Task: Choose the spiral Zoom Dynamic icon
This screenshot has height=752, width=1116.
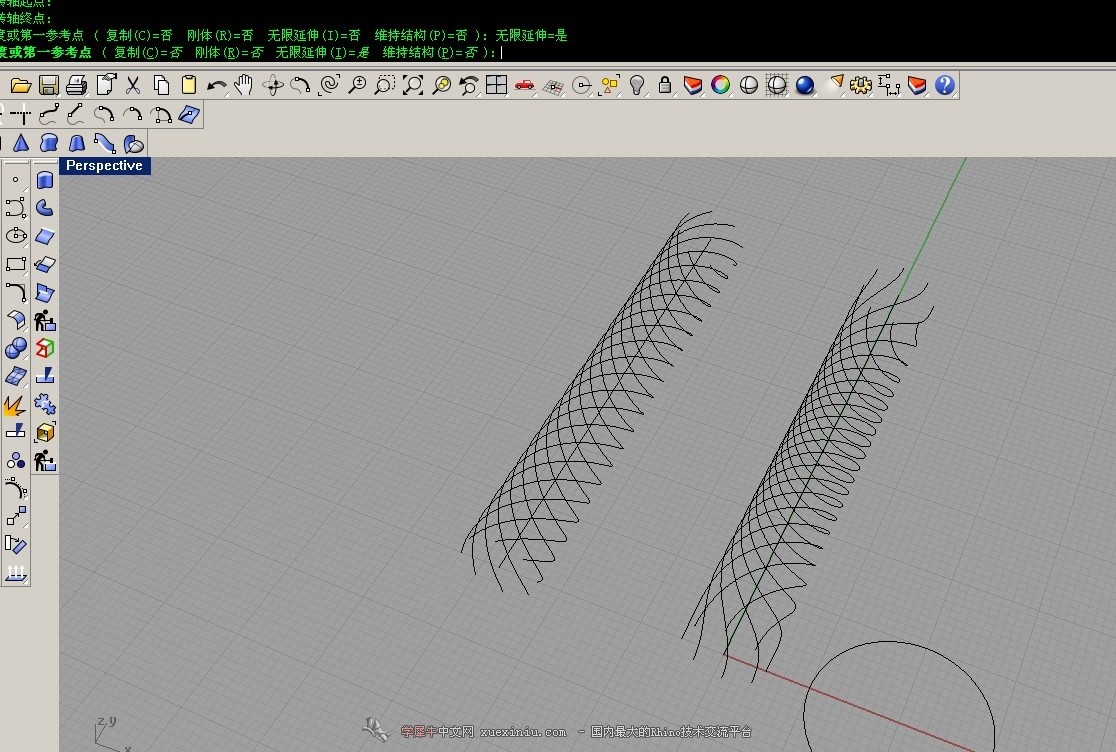Action: point(329,85)
